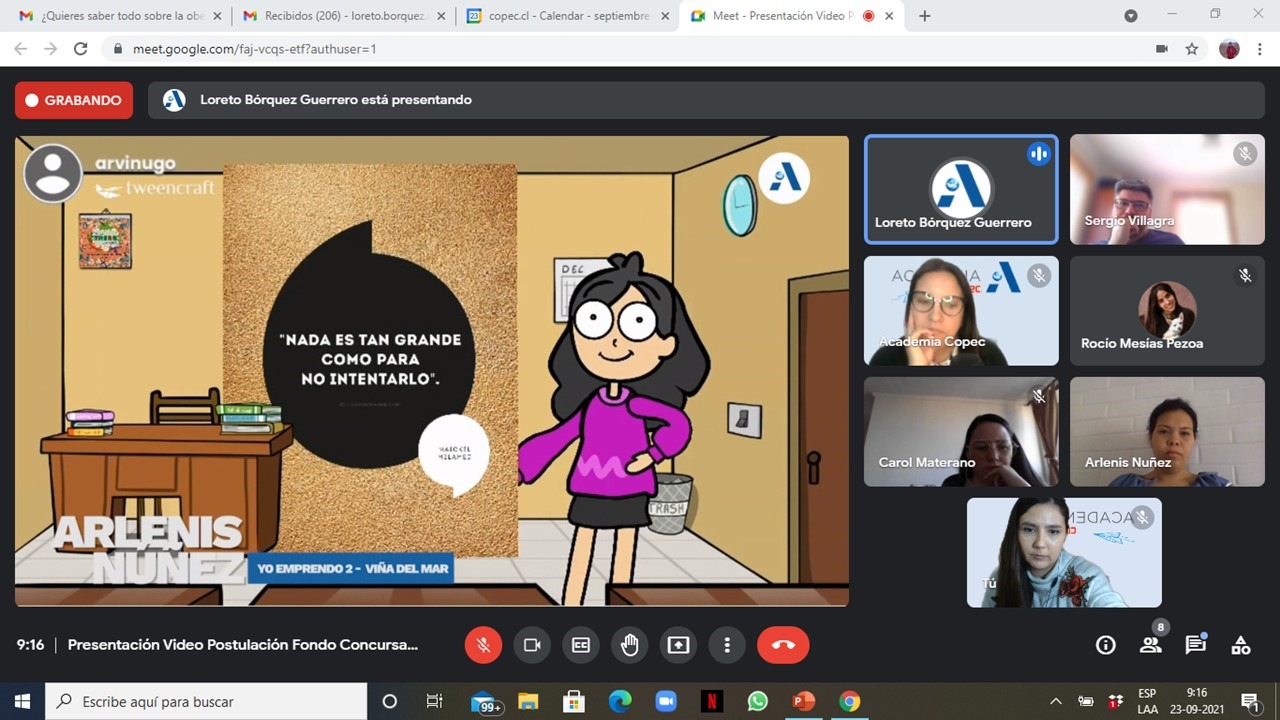Select the Meet Presentación Video tab
Image resolution: width=1280 pixels, height=720 pixels.
(792, 16)
